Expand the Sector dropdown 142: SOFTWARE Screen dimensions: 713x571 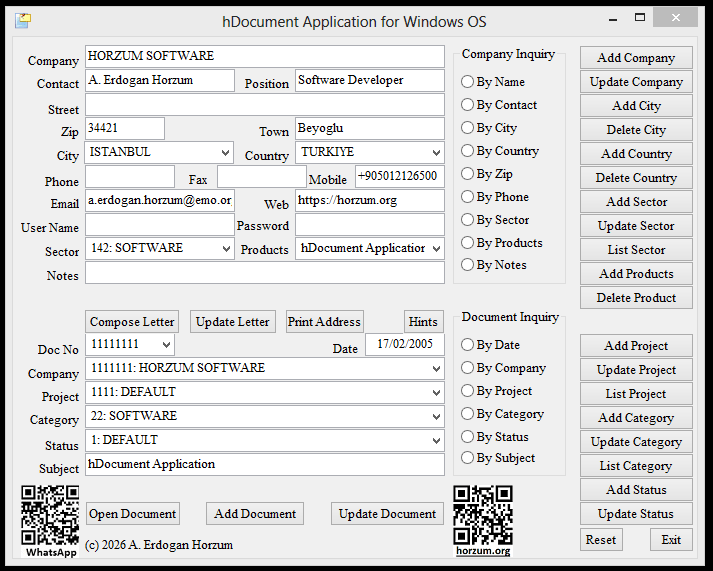[x=224, y=249]
